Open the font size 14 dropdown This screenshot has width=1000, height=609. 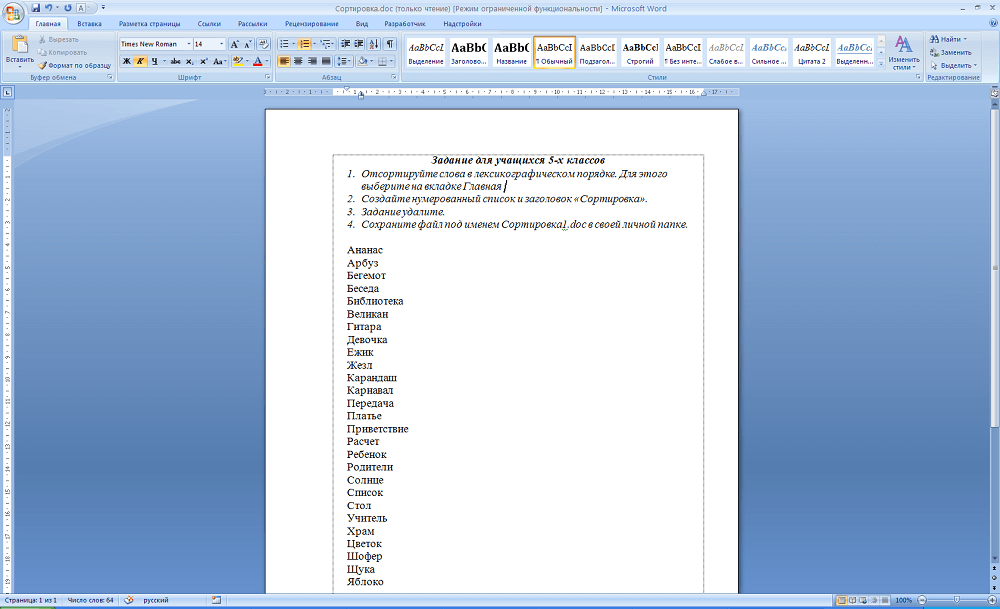point(221,44)
